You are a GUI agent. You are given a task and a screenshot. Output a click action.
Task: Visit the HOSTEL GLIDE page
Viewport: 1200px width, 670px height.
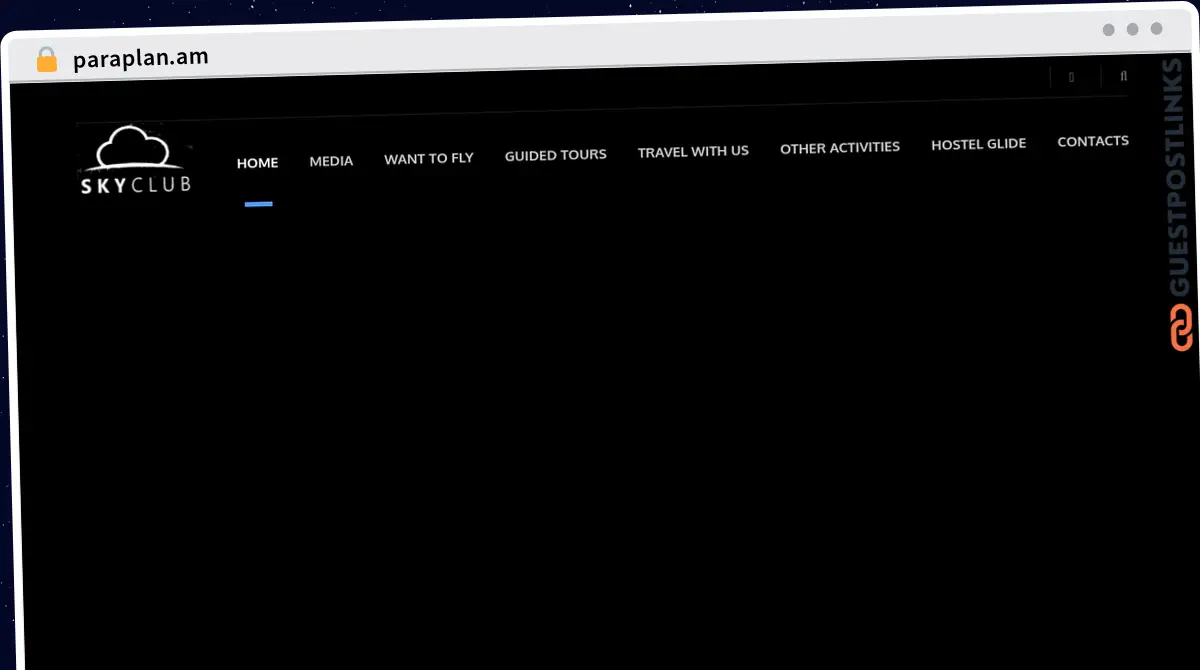pos(979,144)
